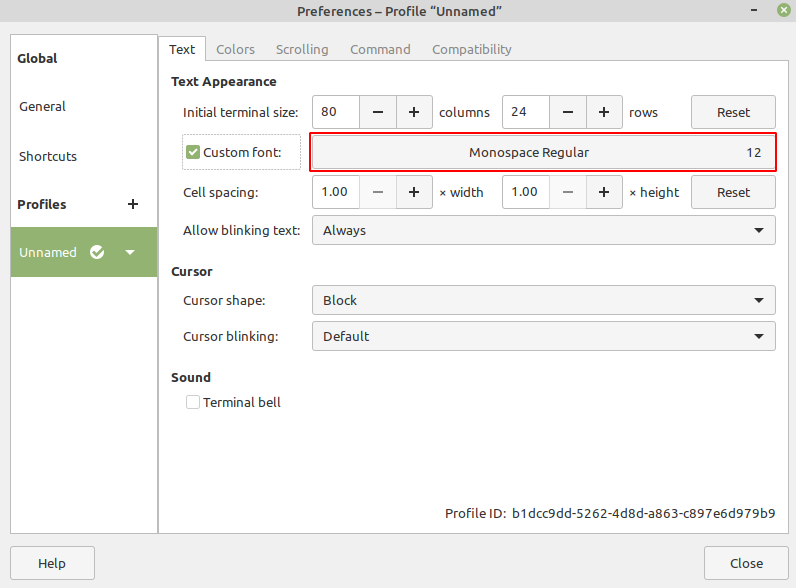Viewport: 796px width, 588px height.
Task: Open the Compatibility tab
Action: pos(471,49)
